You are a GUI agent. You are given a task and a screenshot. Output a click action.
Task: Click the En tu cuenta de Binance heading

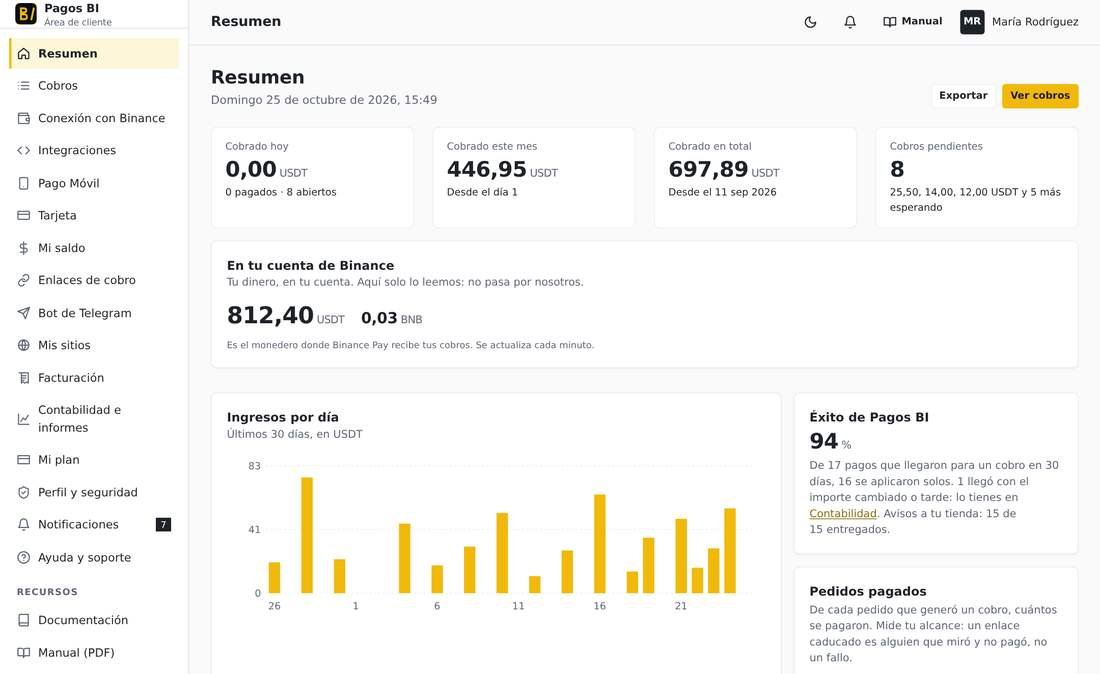(x=310, y=265)
